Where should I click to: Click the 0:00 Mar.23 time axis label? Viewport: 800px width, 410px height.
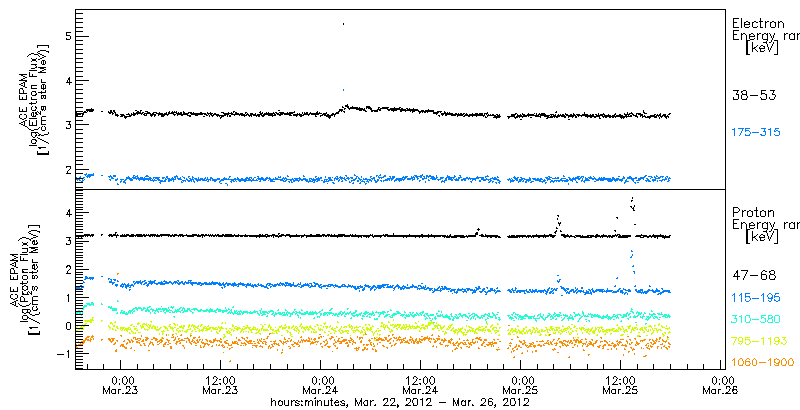click(x=120, y=386)
